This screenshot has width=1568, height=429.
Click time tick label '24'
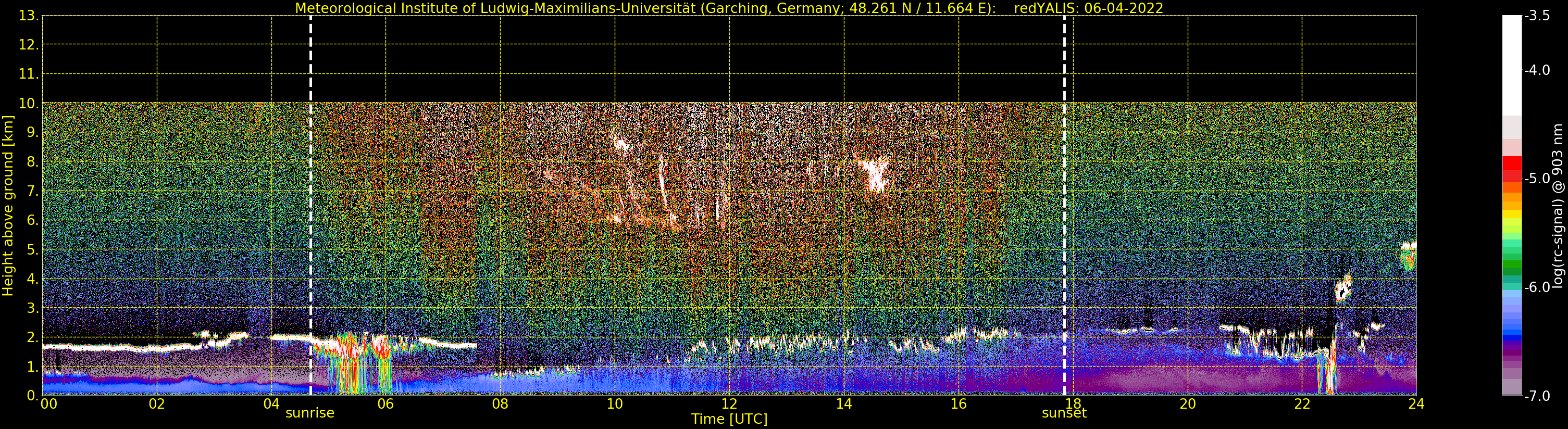point(1416,403)
